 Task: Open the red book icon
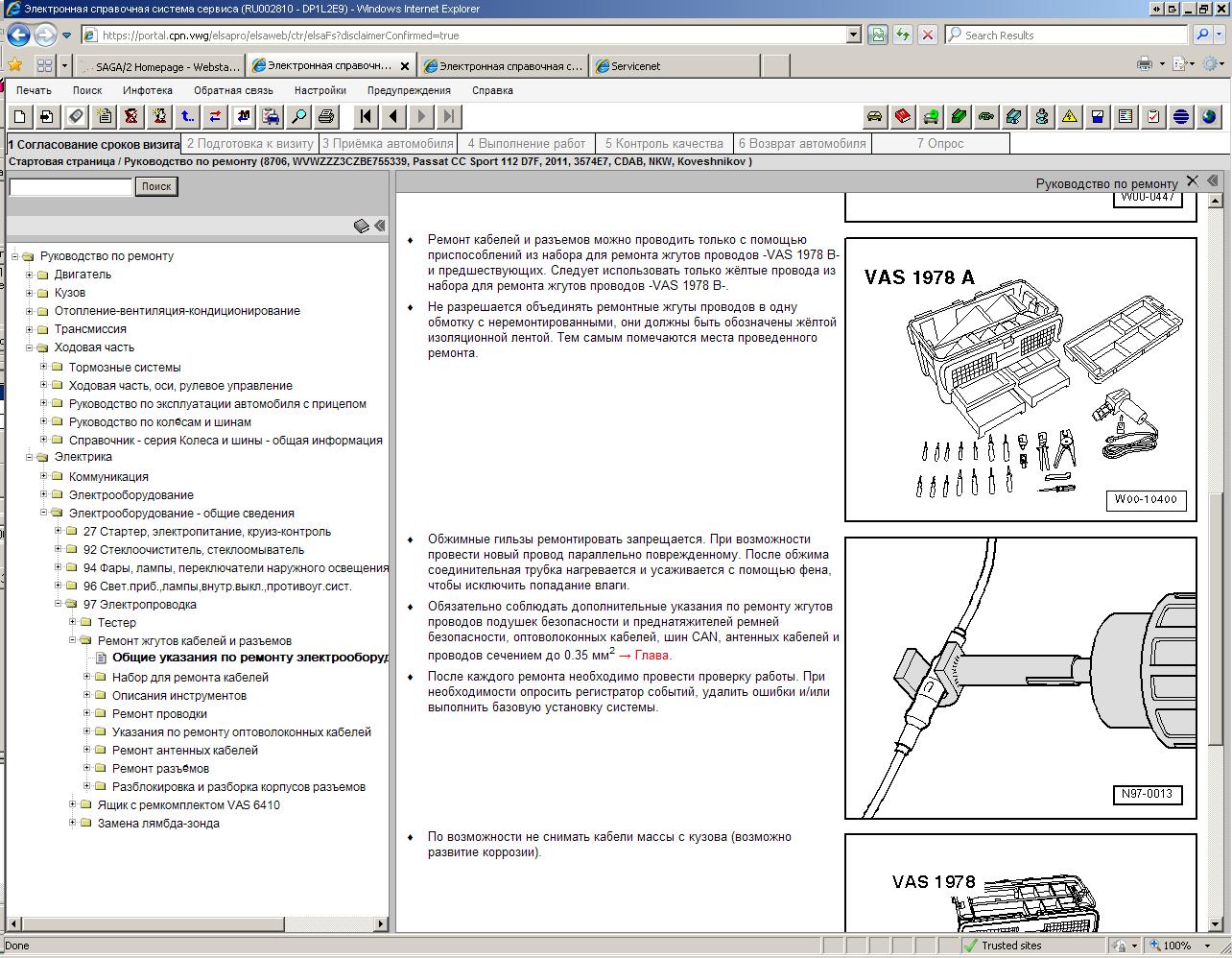[902, 116]
